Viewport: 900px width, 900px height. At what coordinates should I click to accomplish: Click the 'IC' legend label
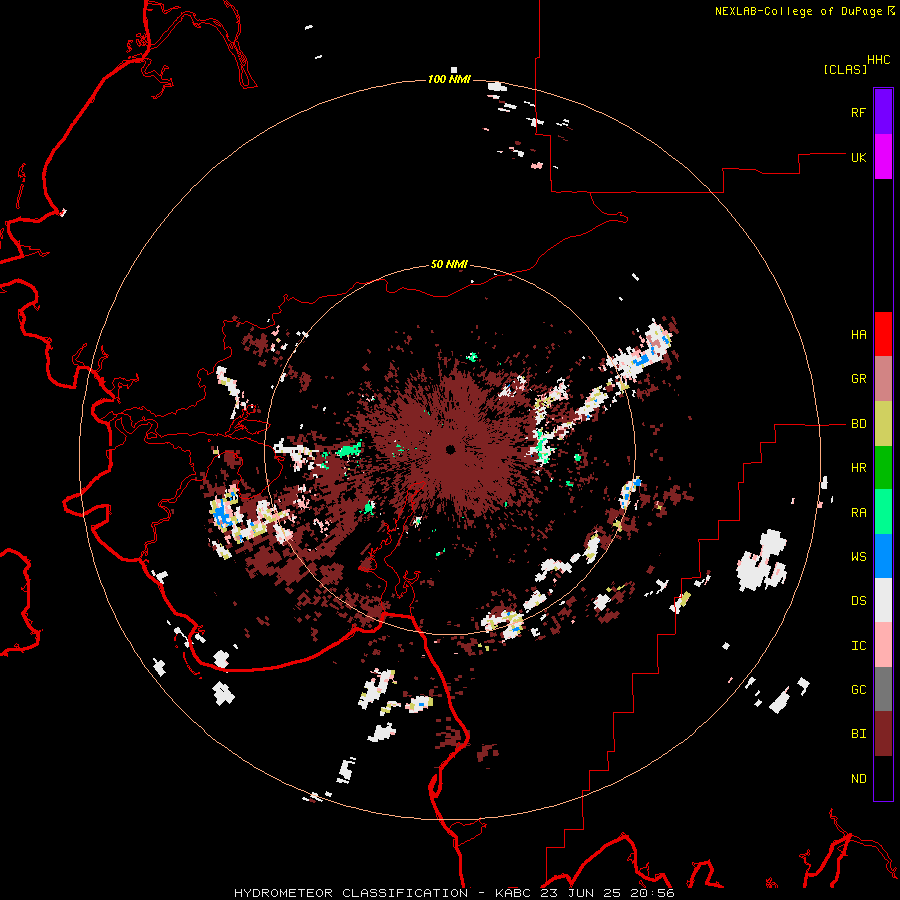coord(858,645)
